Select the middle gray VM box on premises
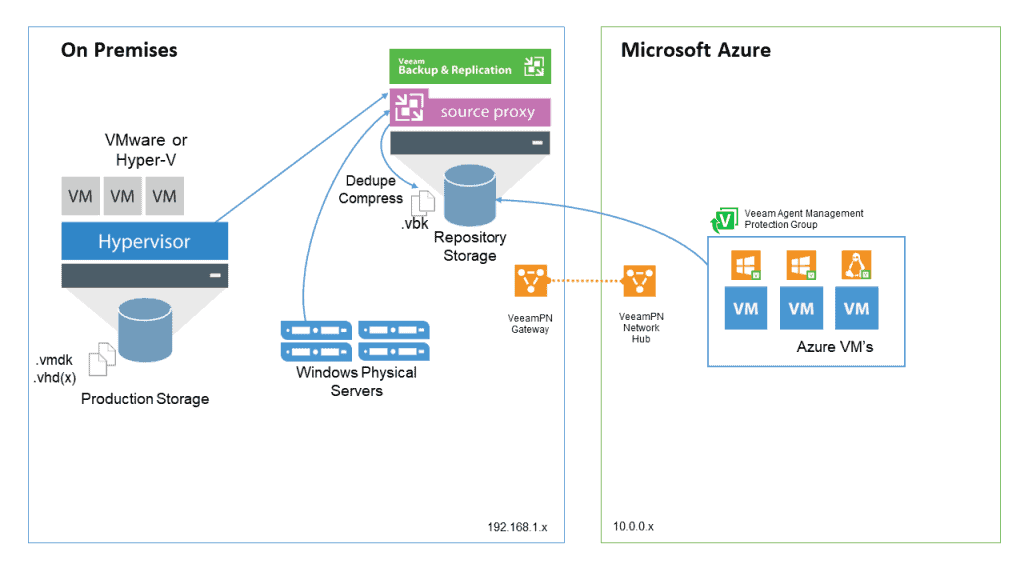This screenshot has height=576, width=1024. click(122, 196)
